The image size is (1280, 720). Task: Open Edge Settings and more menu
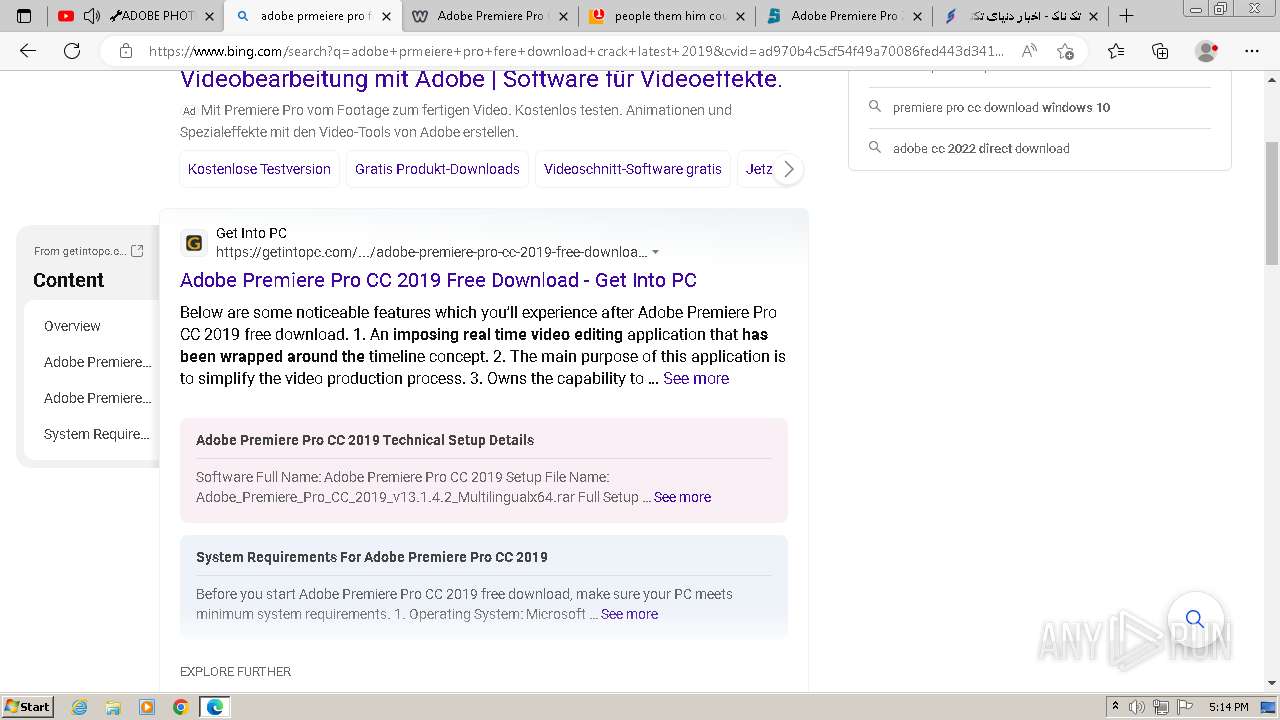coord(1252,51)
